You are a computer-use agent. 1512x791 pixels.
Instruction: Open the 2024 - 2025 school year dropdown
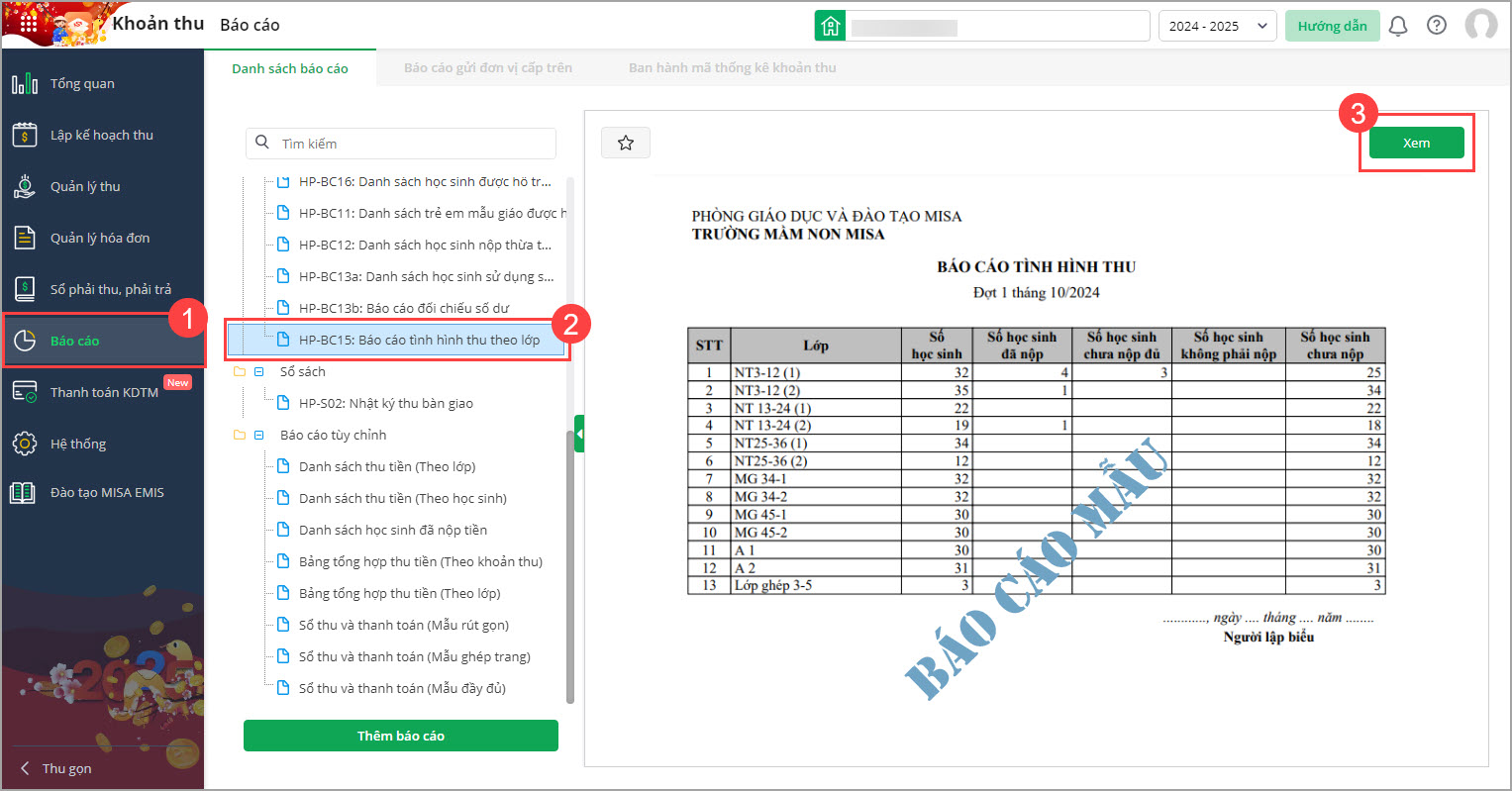pos(1218,26)
